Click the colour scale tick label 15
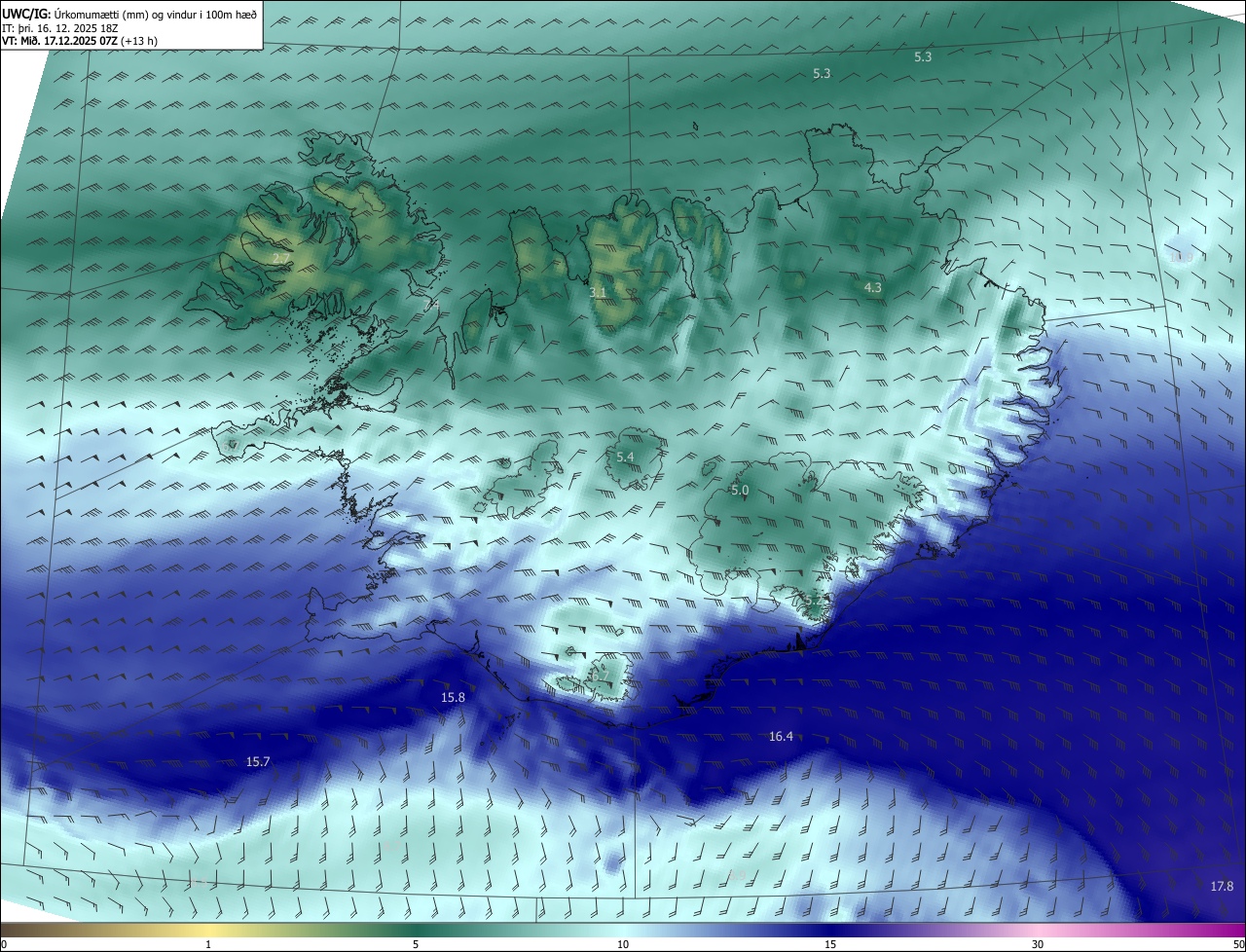 (x=830, y=944)
